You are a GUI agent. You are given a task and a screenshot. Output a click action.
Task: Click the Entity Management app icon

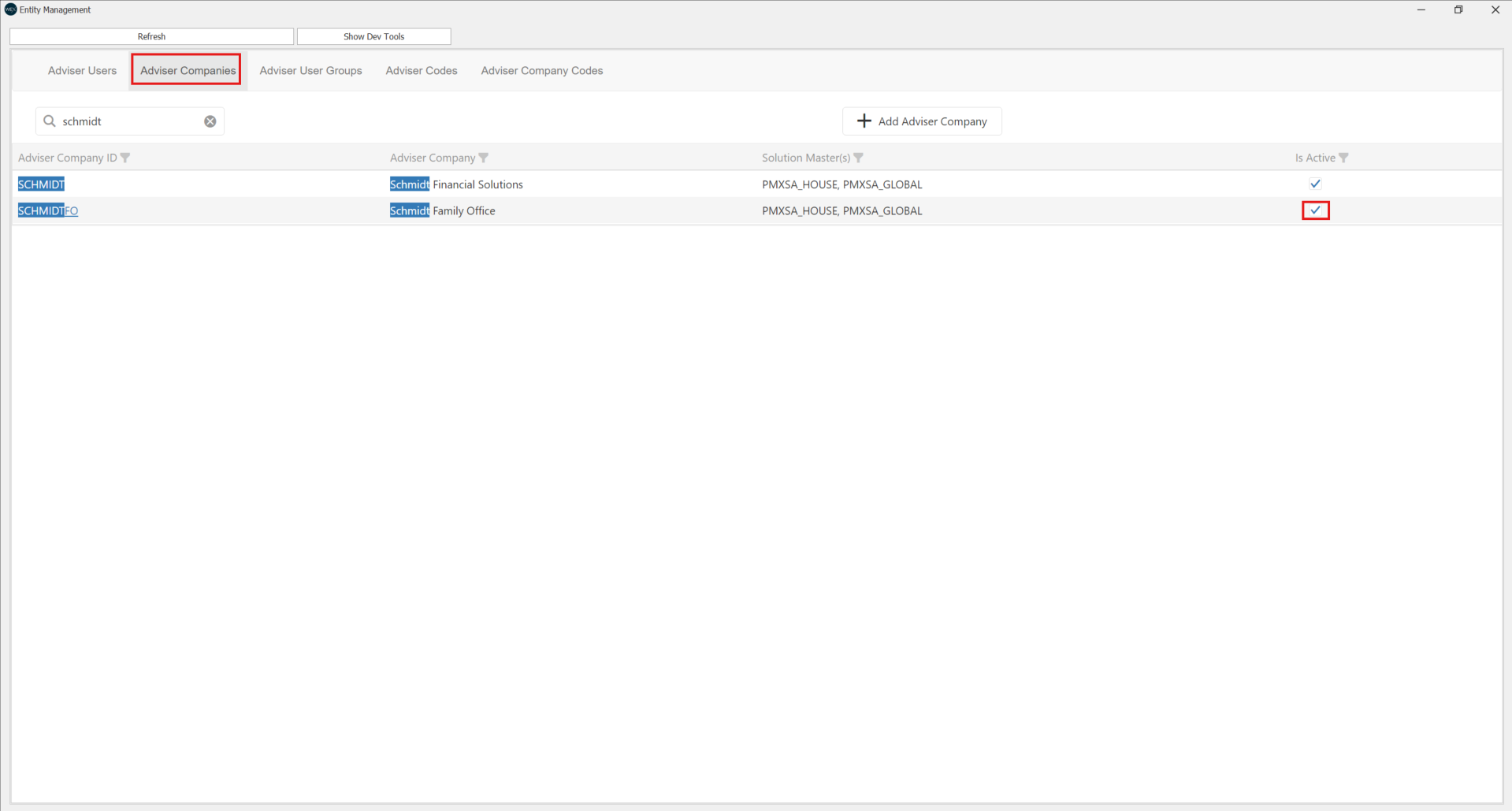pos(10,9)
